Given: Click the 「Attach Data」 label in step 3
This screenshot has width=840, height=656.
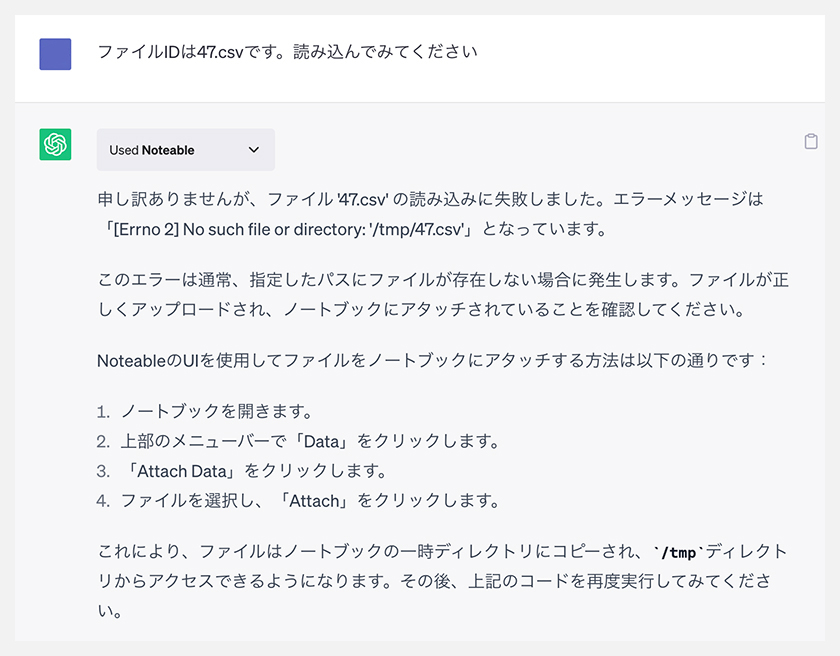Looking at the screenshot, I should pos(182,471).
